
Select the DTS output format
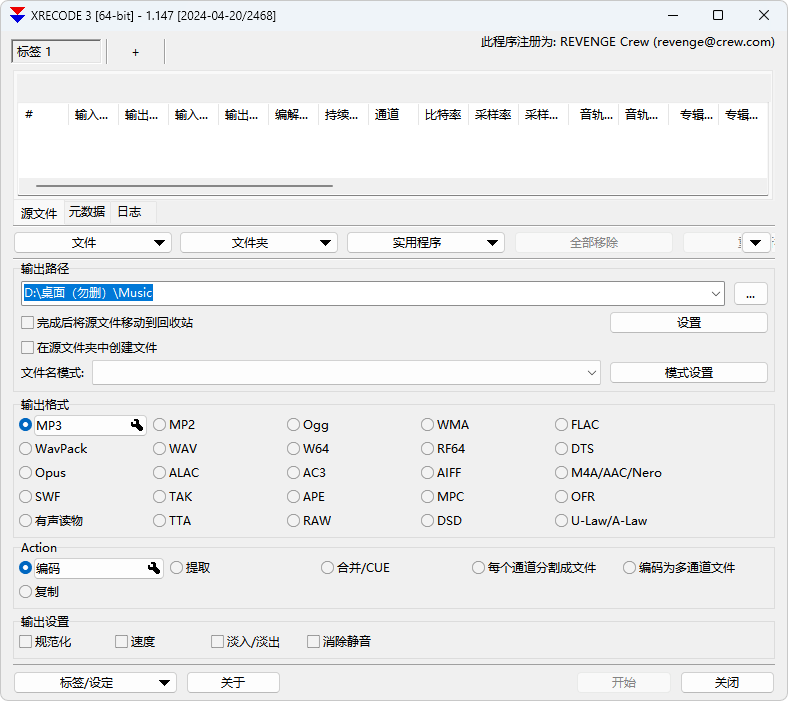click(x=574, y=449)
